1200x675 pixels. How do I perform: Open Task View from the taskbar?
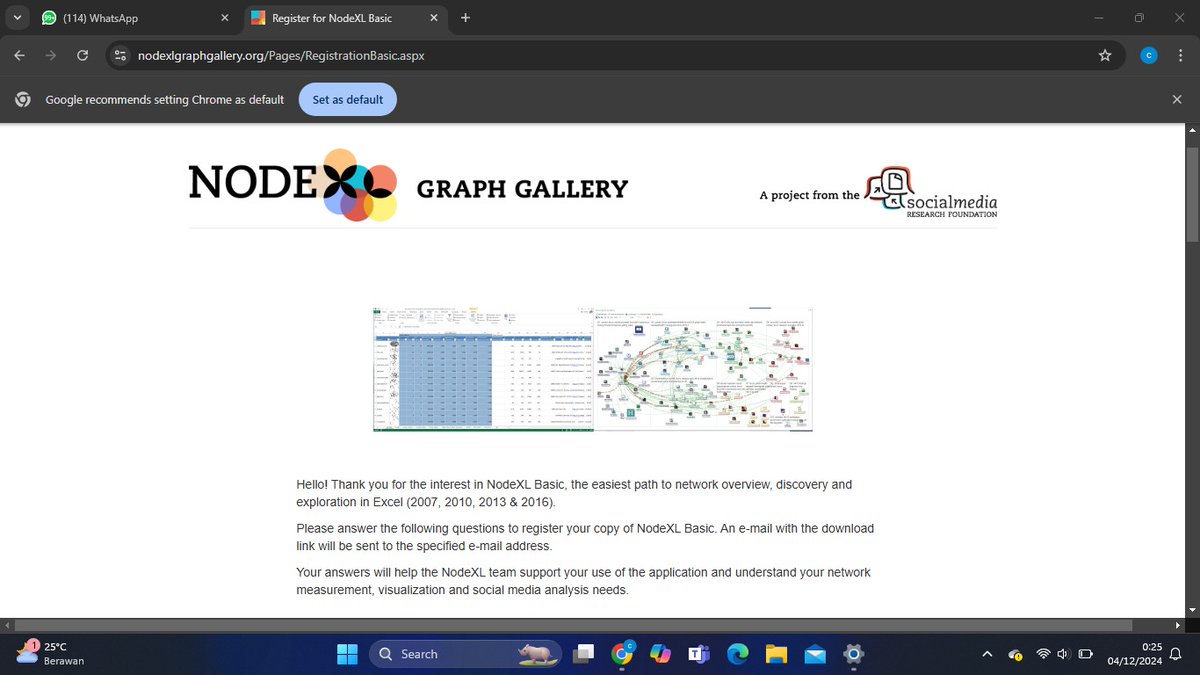click(583, 654)
